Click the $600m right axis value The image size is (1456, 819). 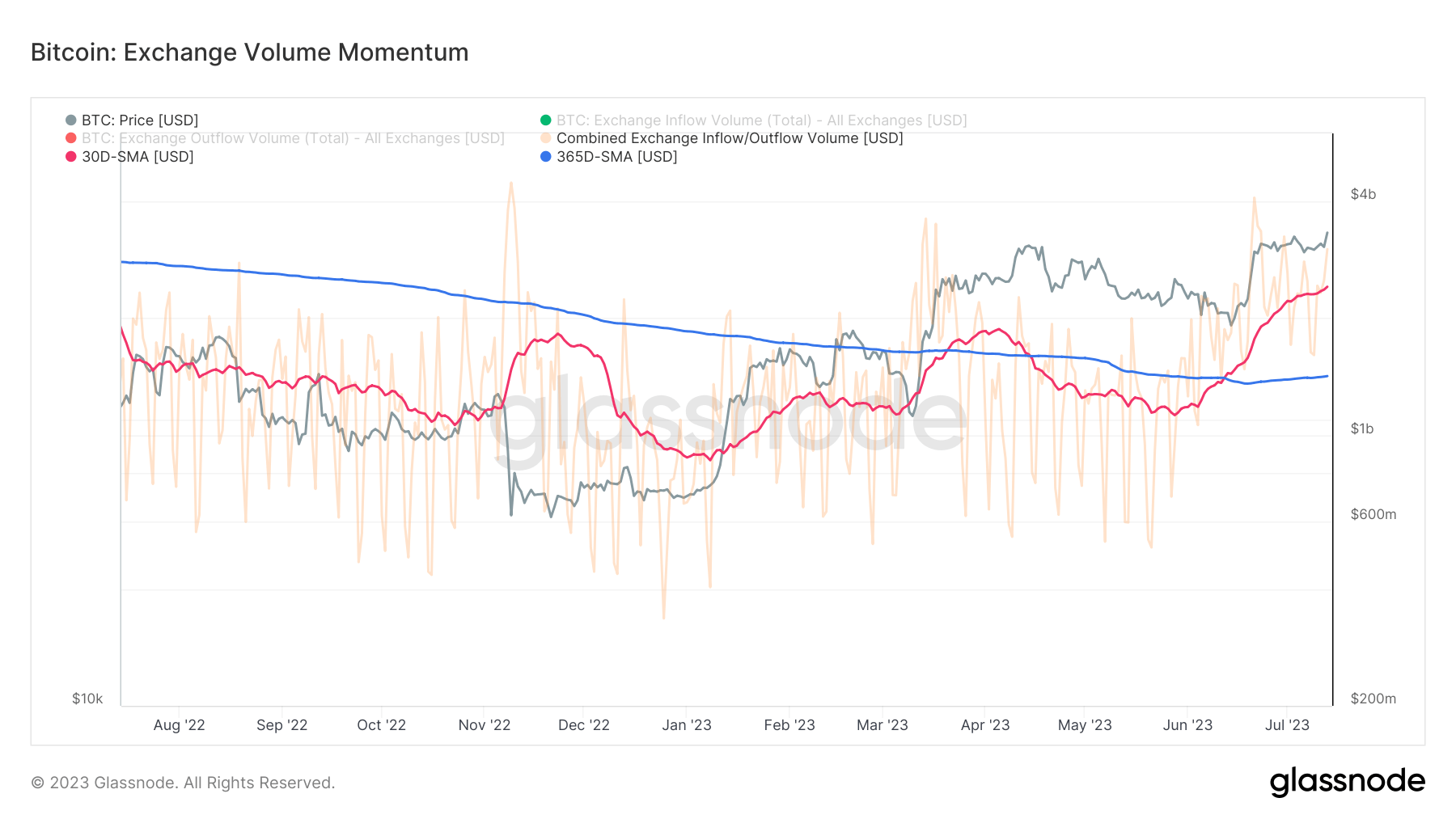(x=1373, y=514)
